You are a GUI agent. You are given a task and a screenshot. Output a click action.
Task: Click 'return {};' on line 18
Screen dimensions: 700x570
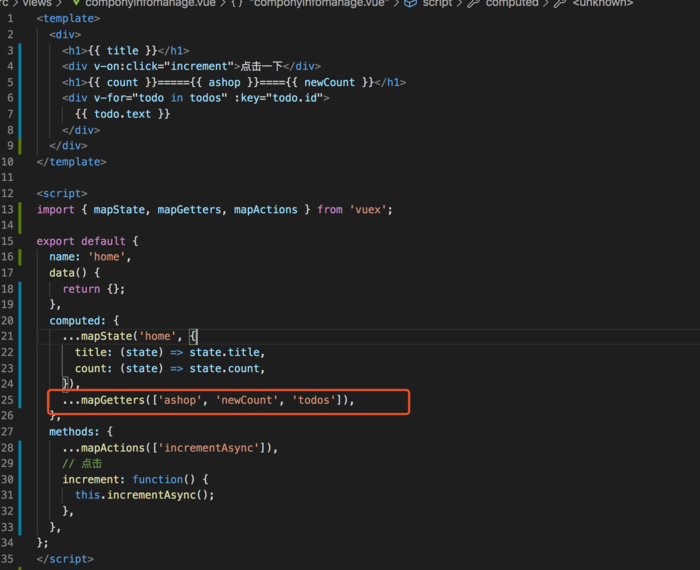coord(94,289)
